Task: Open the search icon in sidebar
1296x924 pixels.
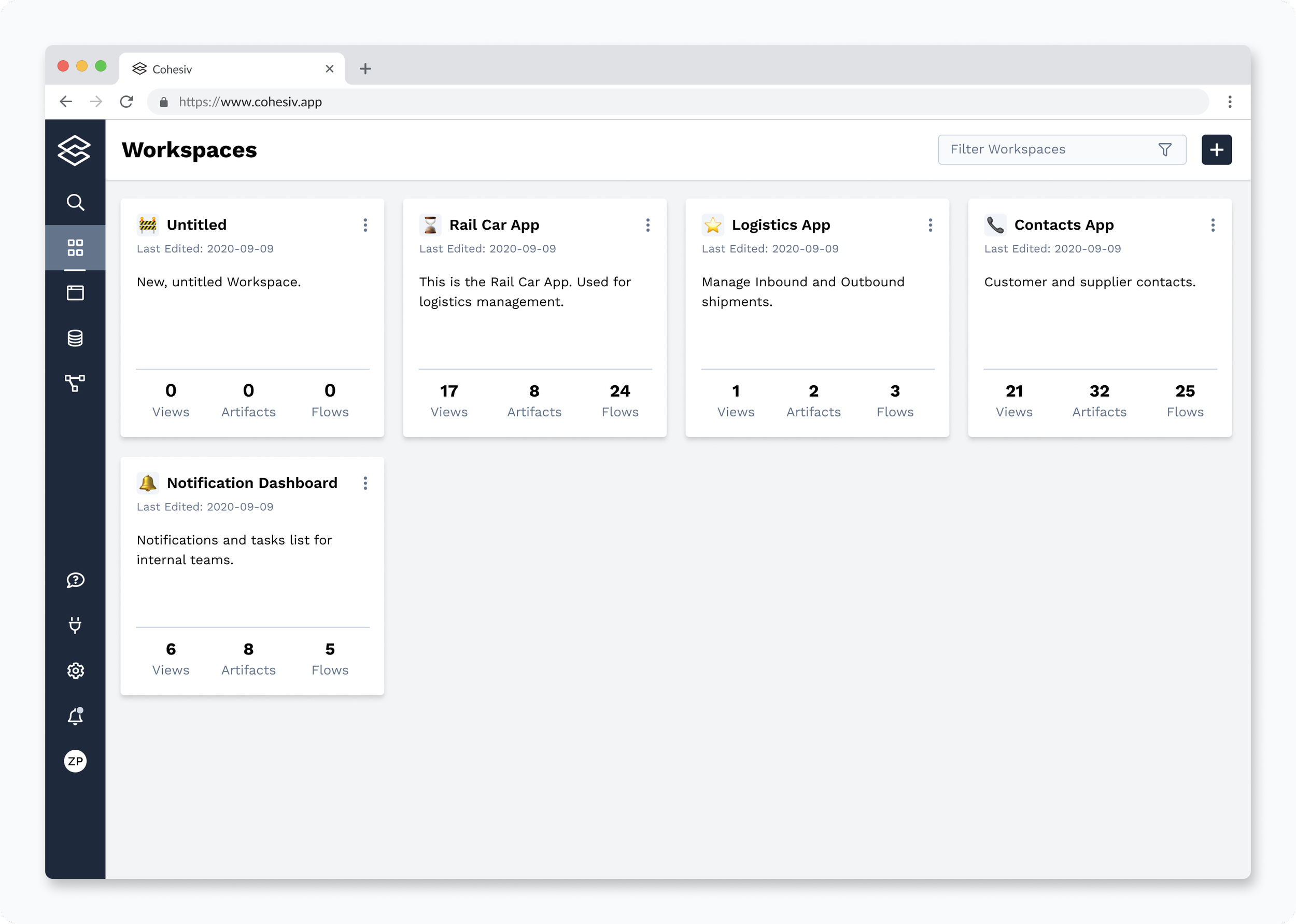Action: click(x=75, y=203)
